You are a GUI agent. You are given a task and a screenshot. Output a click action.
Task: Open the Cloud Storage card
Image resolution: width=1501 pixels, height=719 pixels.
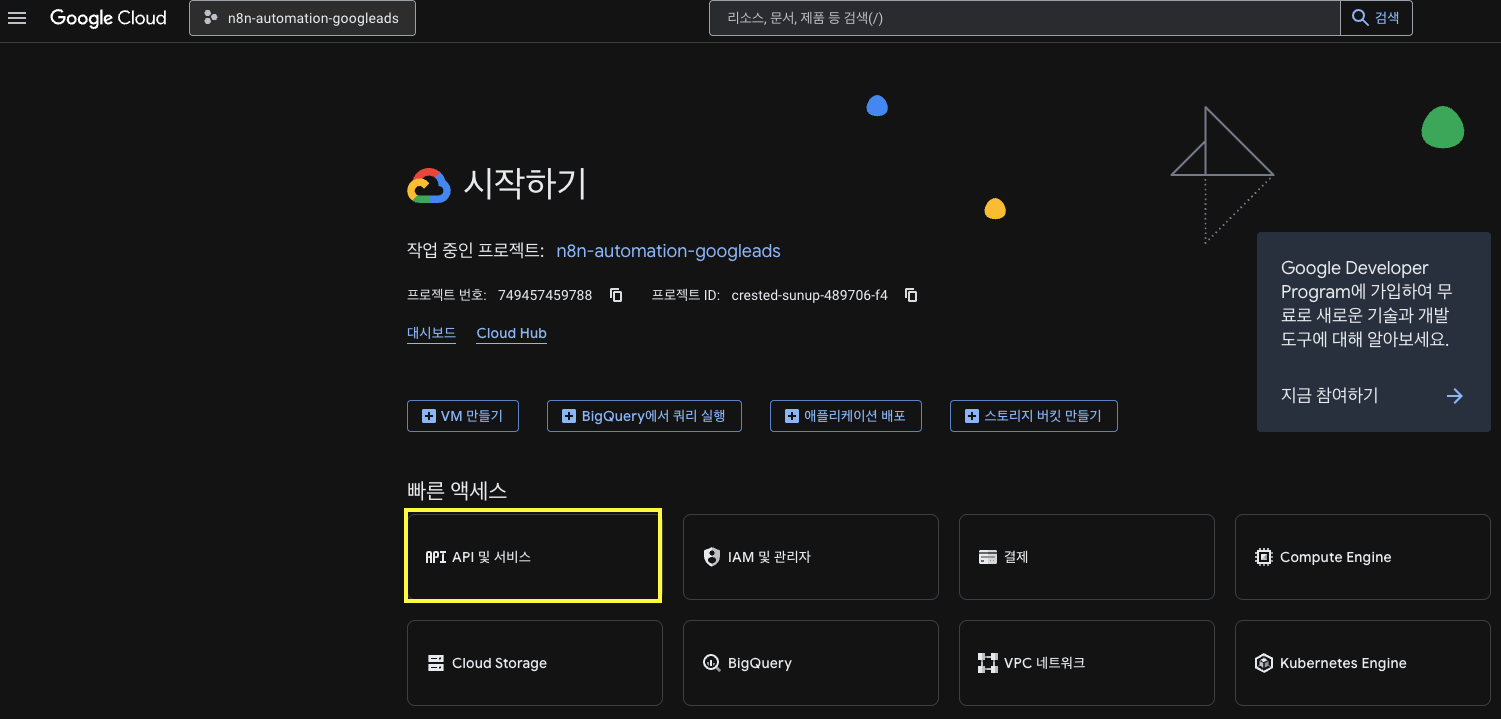point(535,663)
